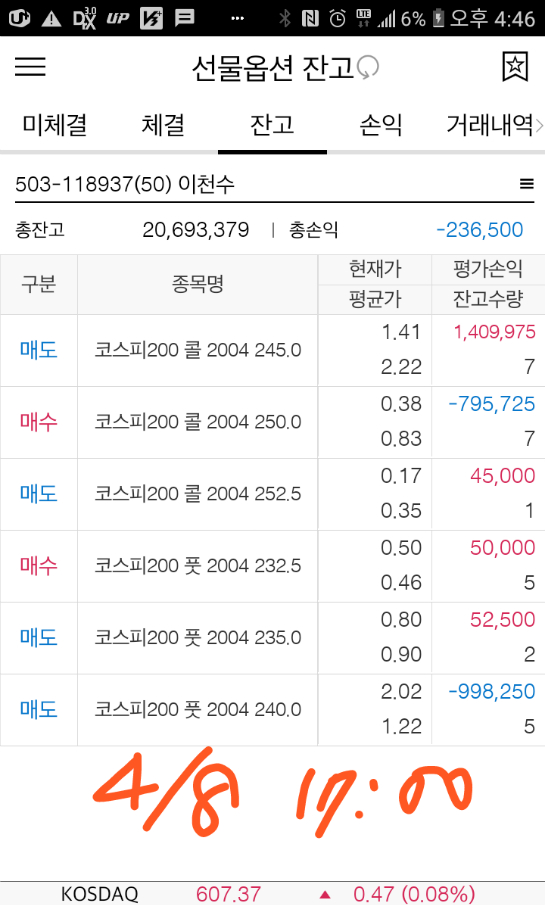Open the 거래내역 tab
This screenshot has width=545, height=905.
coord(490,125)
